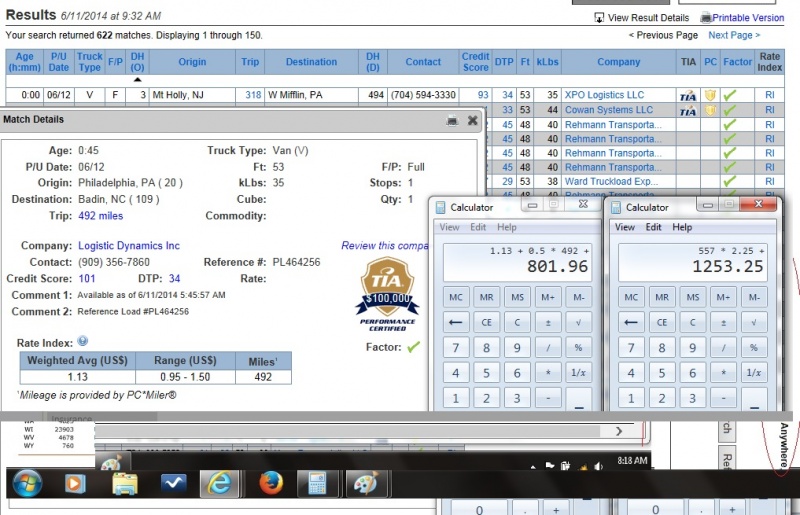Open View menu in right Calculator
Image resolution: width=800 pixels, height=515 pixels.
pyautogui.click(x=625, y=227)
